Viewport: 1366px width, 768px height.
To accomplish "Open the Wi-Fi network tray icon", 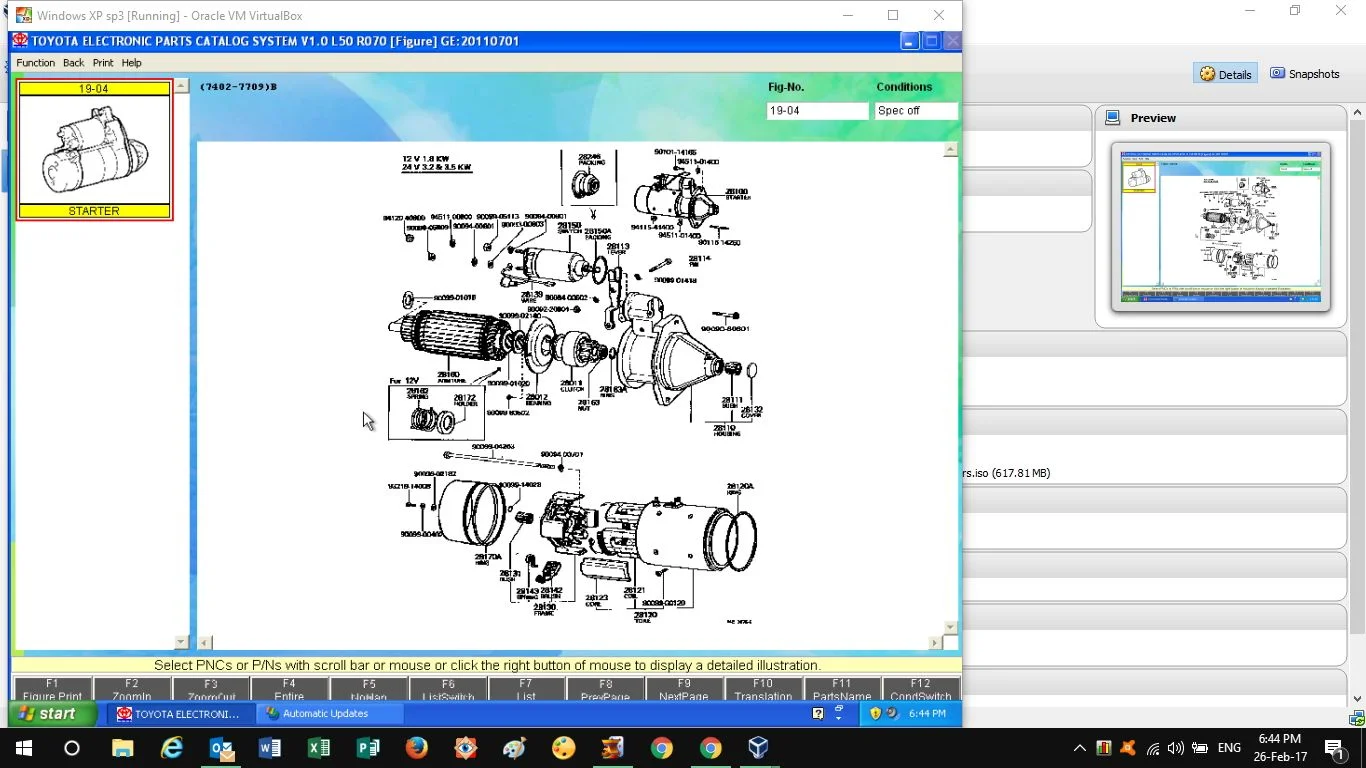I will coord(1153,748).
